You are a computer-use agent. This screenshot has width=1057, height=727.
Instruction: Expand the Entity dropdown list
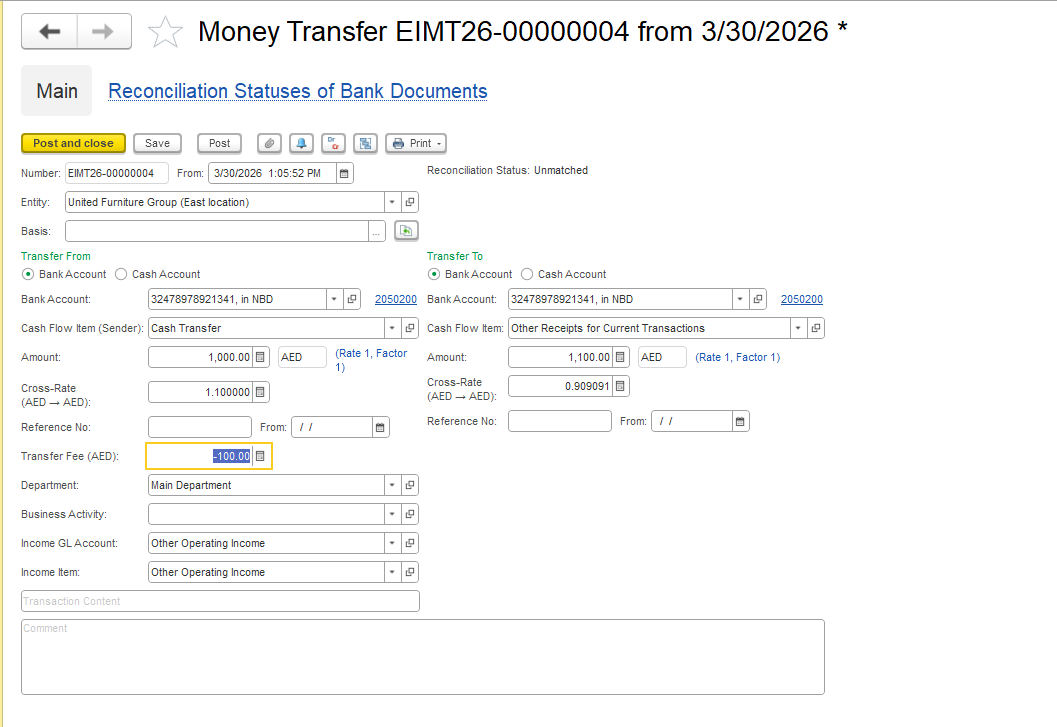392,202
